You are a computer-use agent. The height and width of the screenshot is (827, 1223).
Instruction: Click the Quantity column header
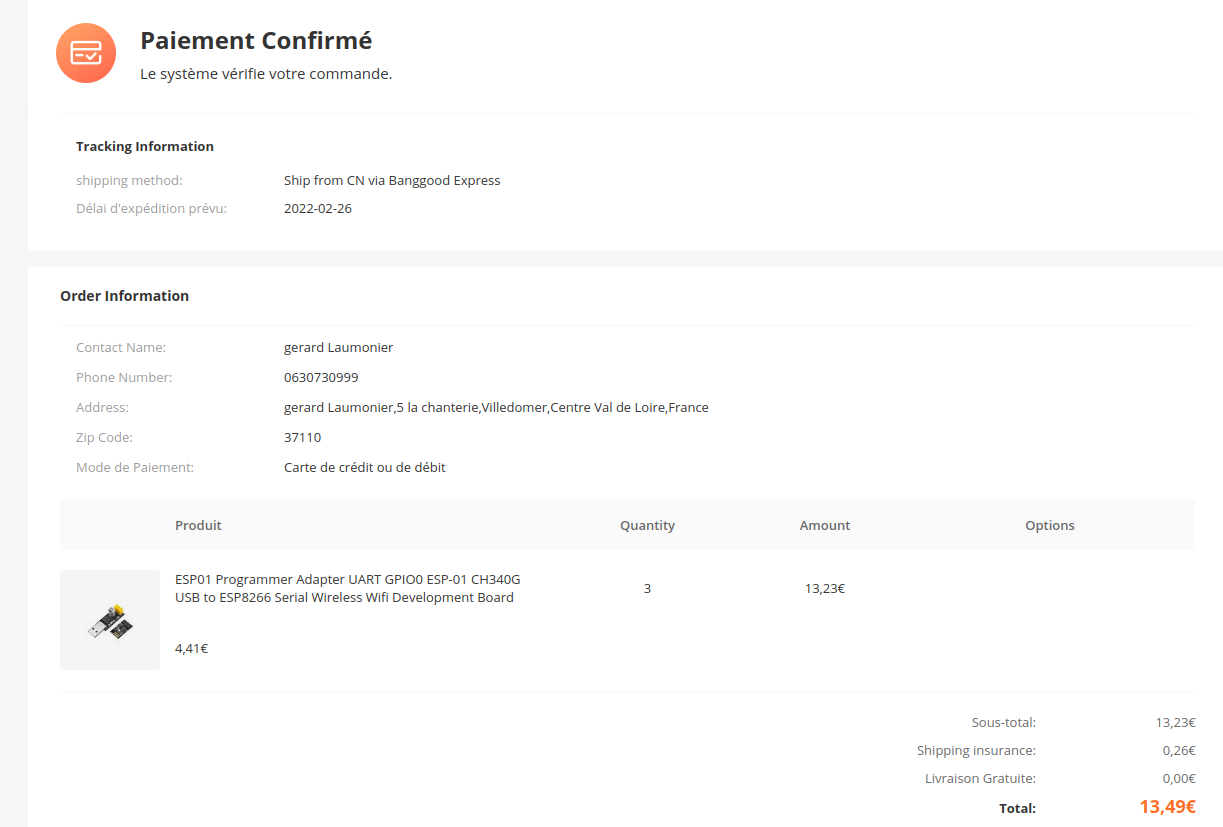[647, 525]
